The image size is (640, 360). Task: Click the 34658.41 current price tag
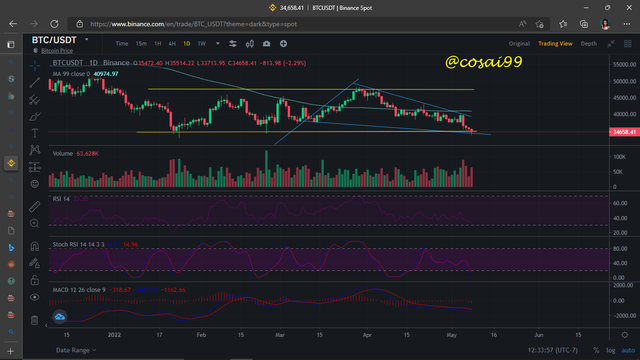click(624, 132)
